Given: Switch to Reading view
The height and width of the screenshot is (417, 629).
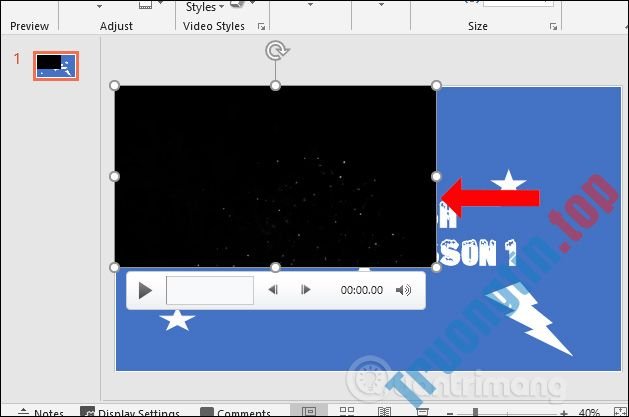Looking at the screenshot, I should (384, 411).
